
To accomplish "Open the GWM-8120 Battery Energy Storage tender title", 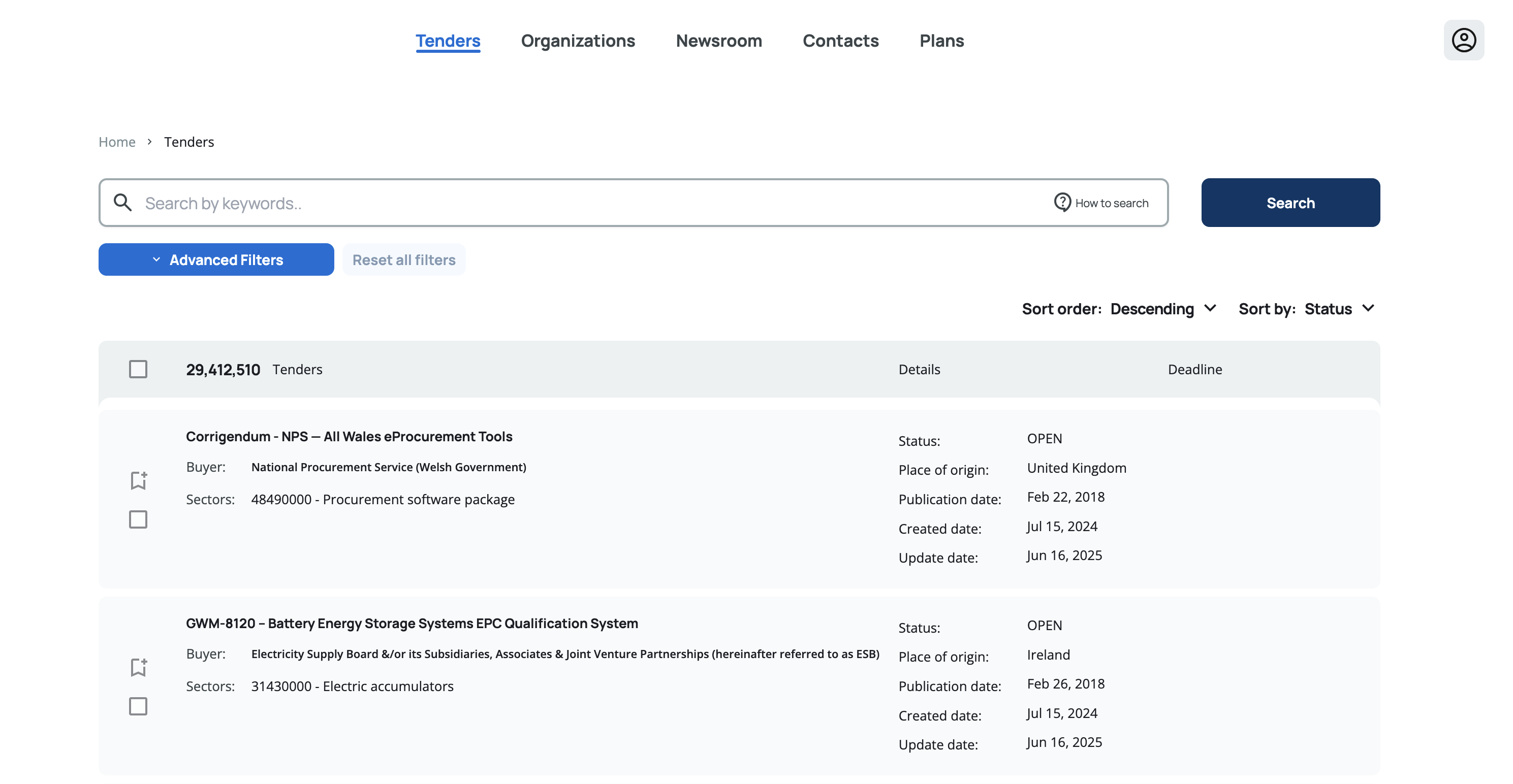I will (412, 623).
